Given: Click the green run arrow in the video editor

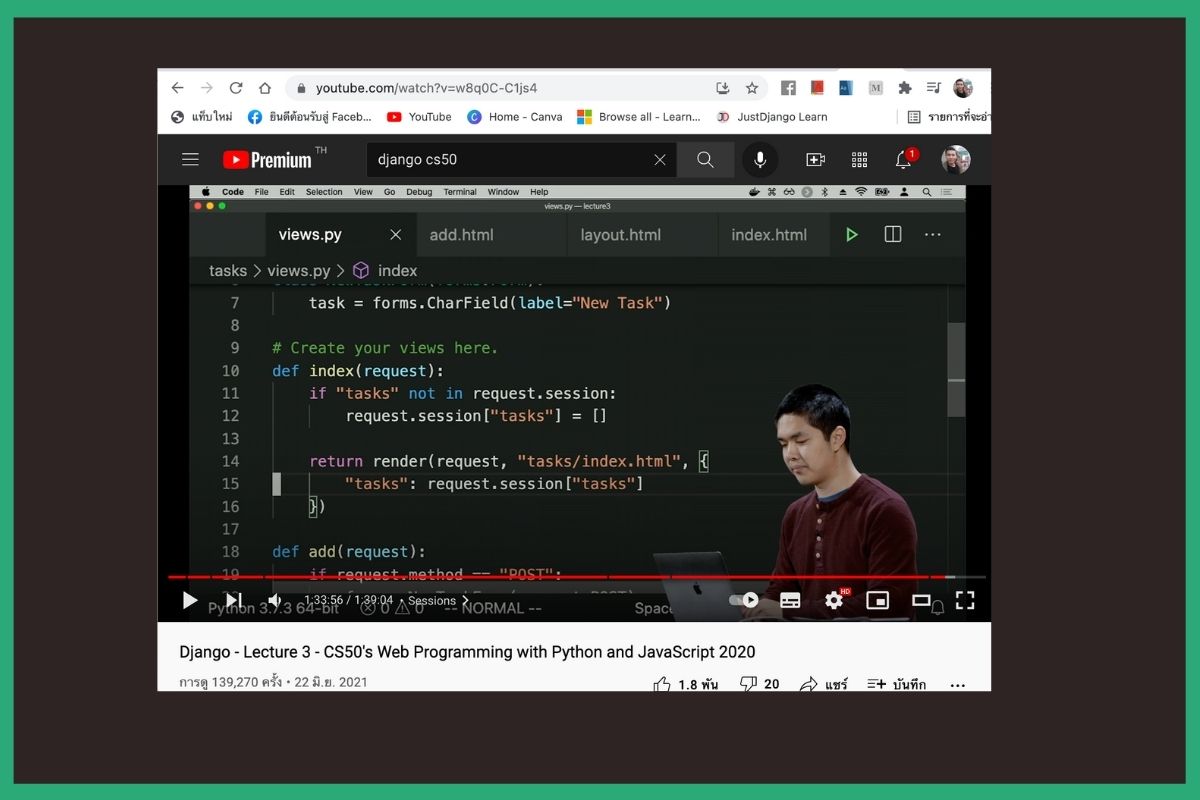Looking at the screenshot, I should (852, 235).
